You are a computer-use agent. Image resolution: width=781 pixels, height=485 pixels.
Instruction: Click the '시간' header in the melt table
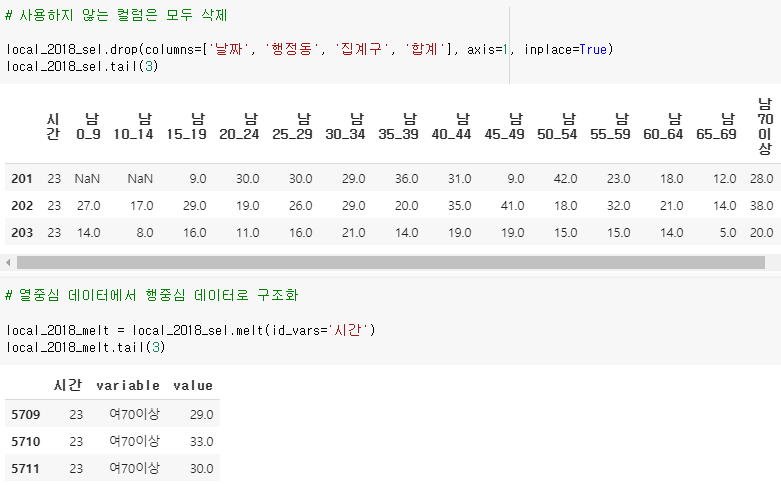pyautogui.click(x=68, y=385)
